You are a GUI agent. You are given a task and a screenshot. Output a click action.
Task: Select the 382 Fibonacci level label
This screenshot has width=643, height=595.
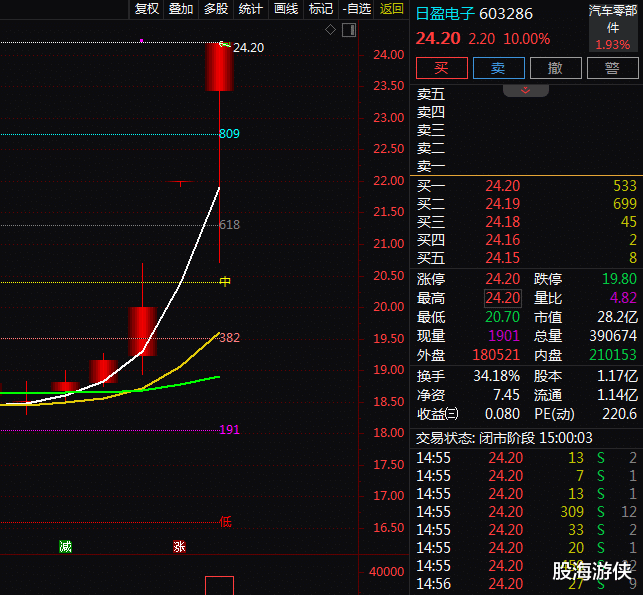[229, 337]
